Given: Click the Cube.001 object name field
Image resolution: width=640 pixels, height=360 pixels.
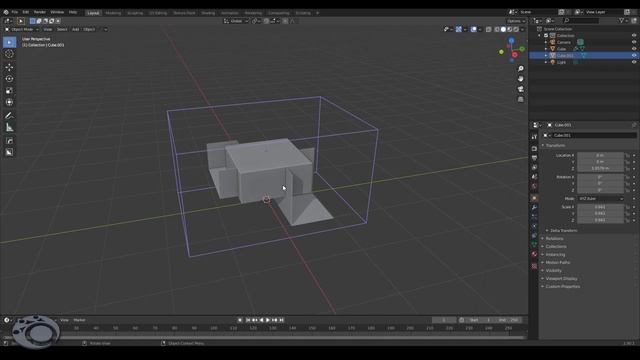Looking at the screenshot, I should click(594, 136).
